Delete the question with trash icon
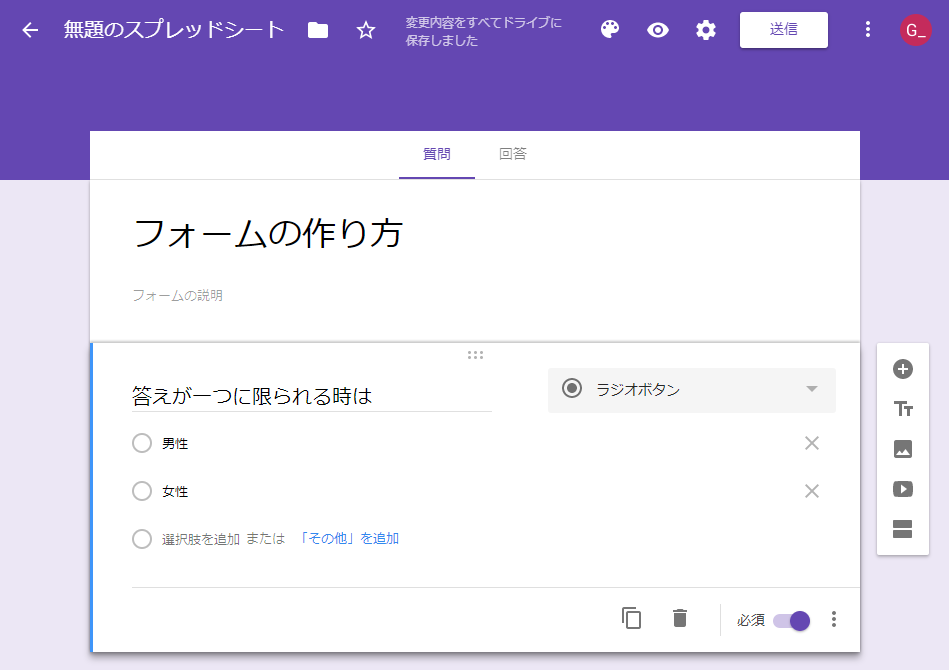949x670 pixels. (680, 619)
